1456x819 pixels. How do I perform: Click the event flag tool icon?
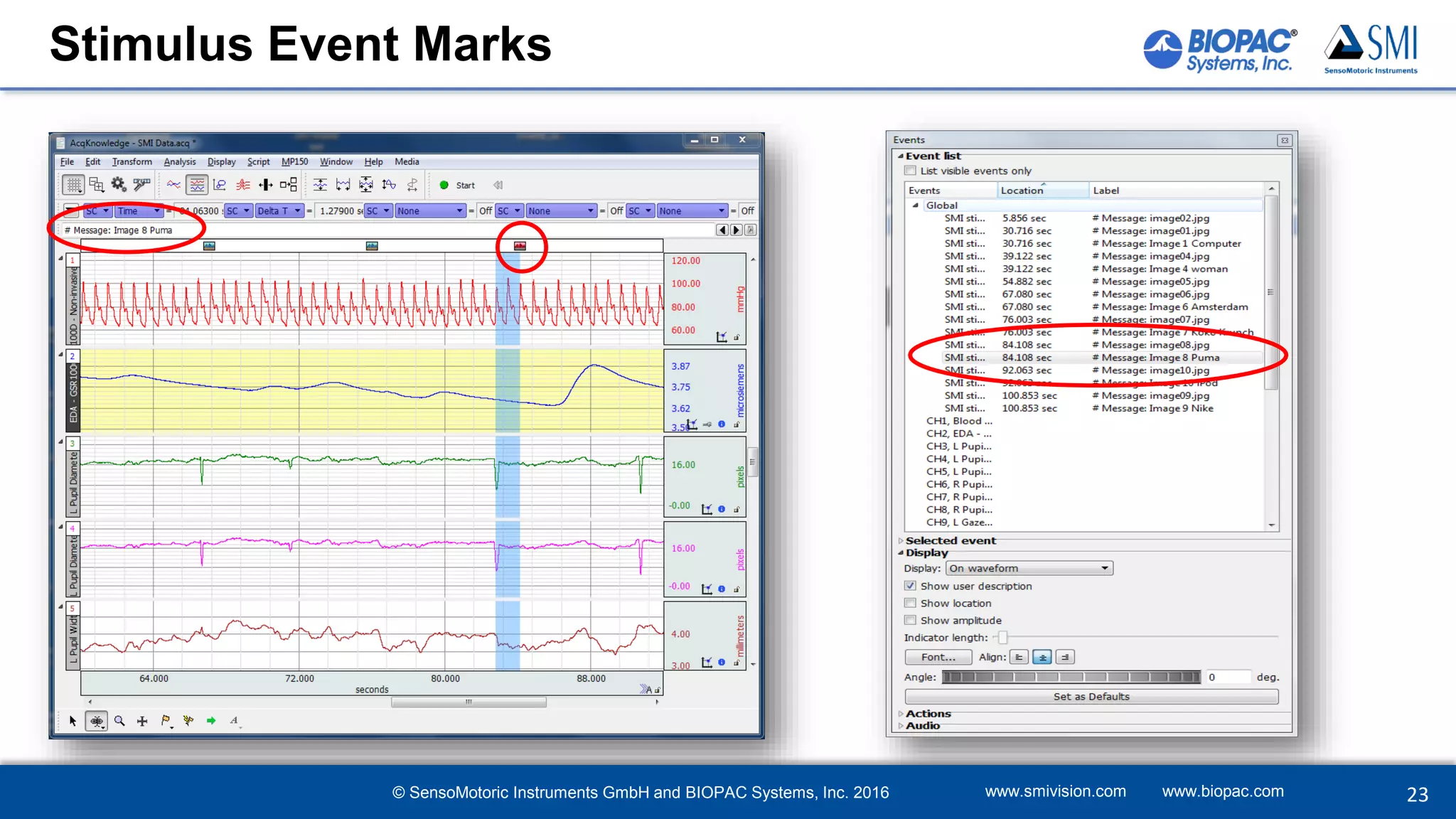(165, 721)
